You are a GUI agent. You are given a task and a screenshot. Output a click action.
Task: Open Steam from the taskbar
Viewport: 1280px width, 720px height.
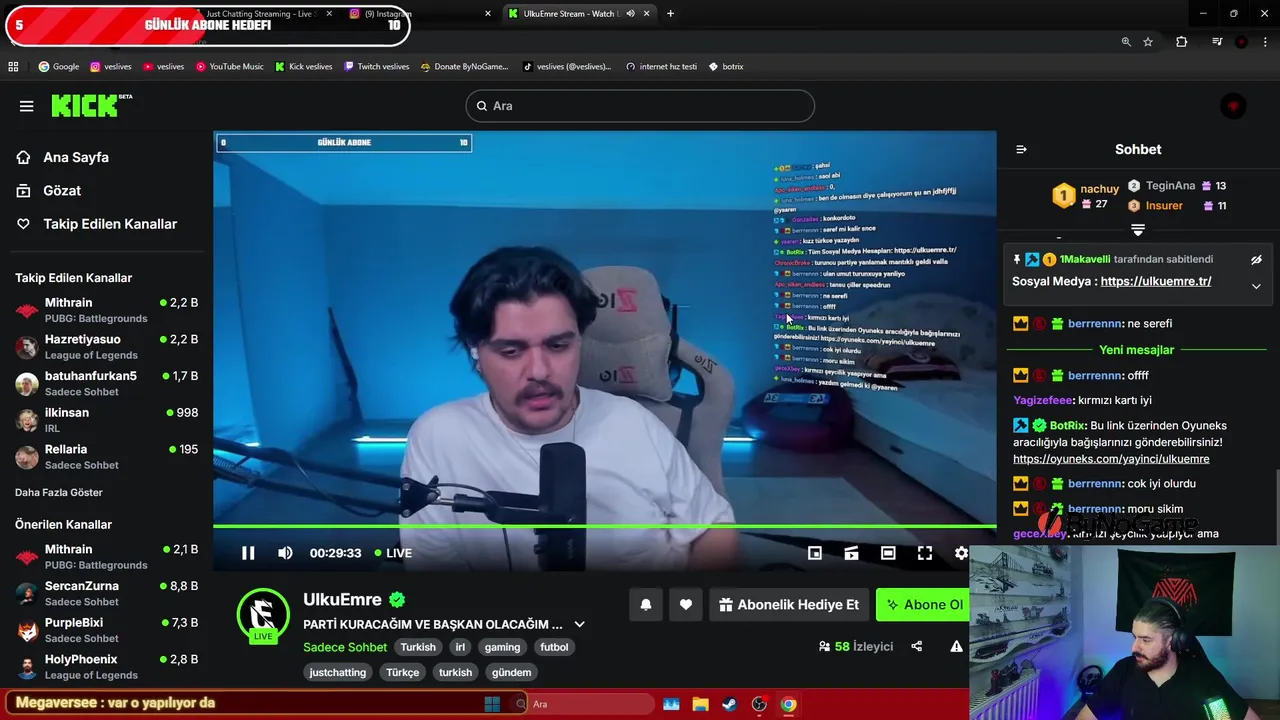(729, 704)
